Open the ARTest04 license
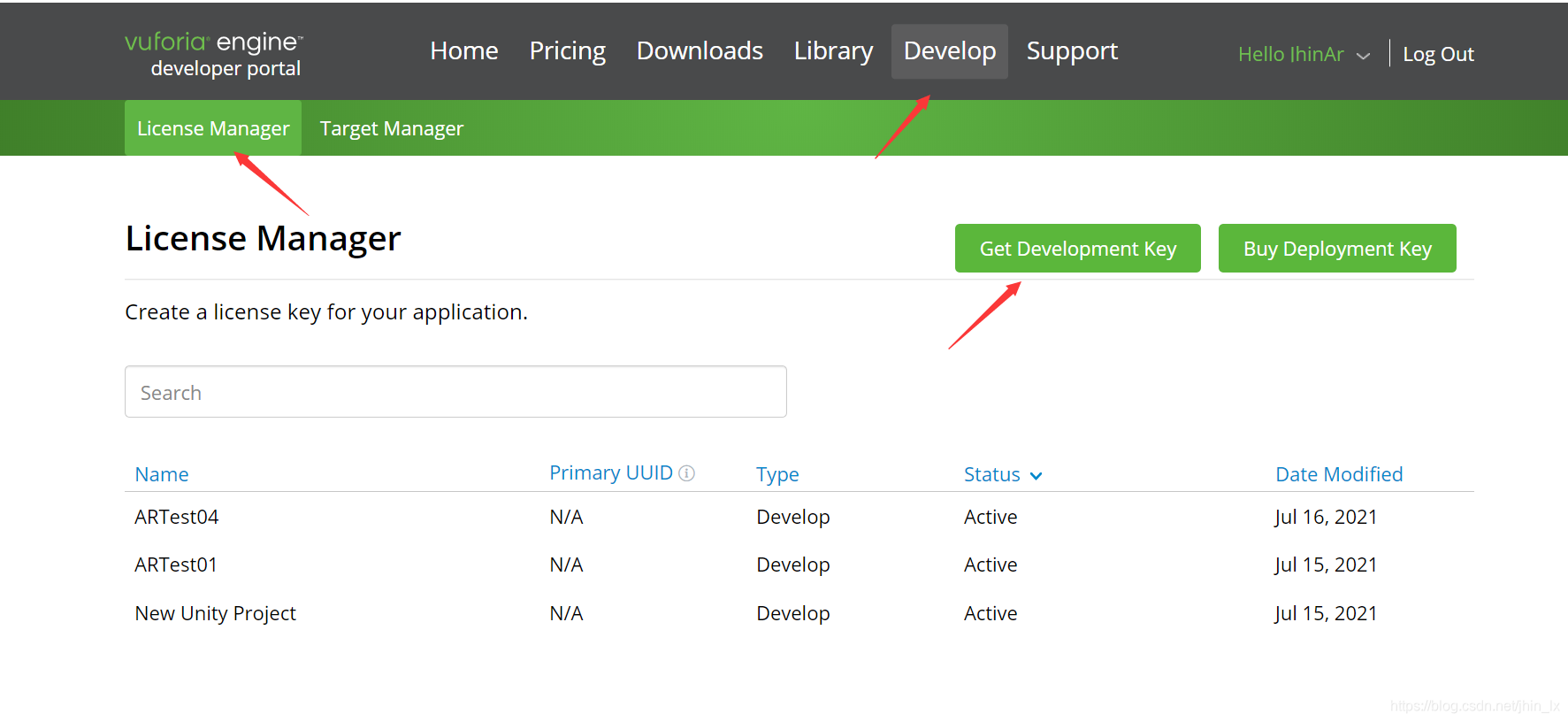This screenshot has height=722, width=1568. 177,517
